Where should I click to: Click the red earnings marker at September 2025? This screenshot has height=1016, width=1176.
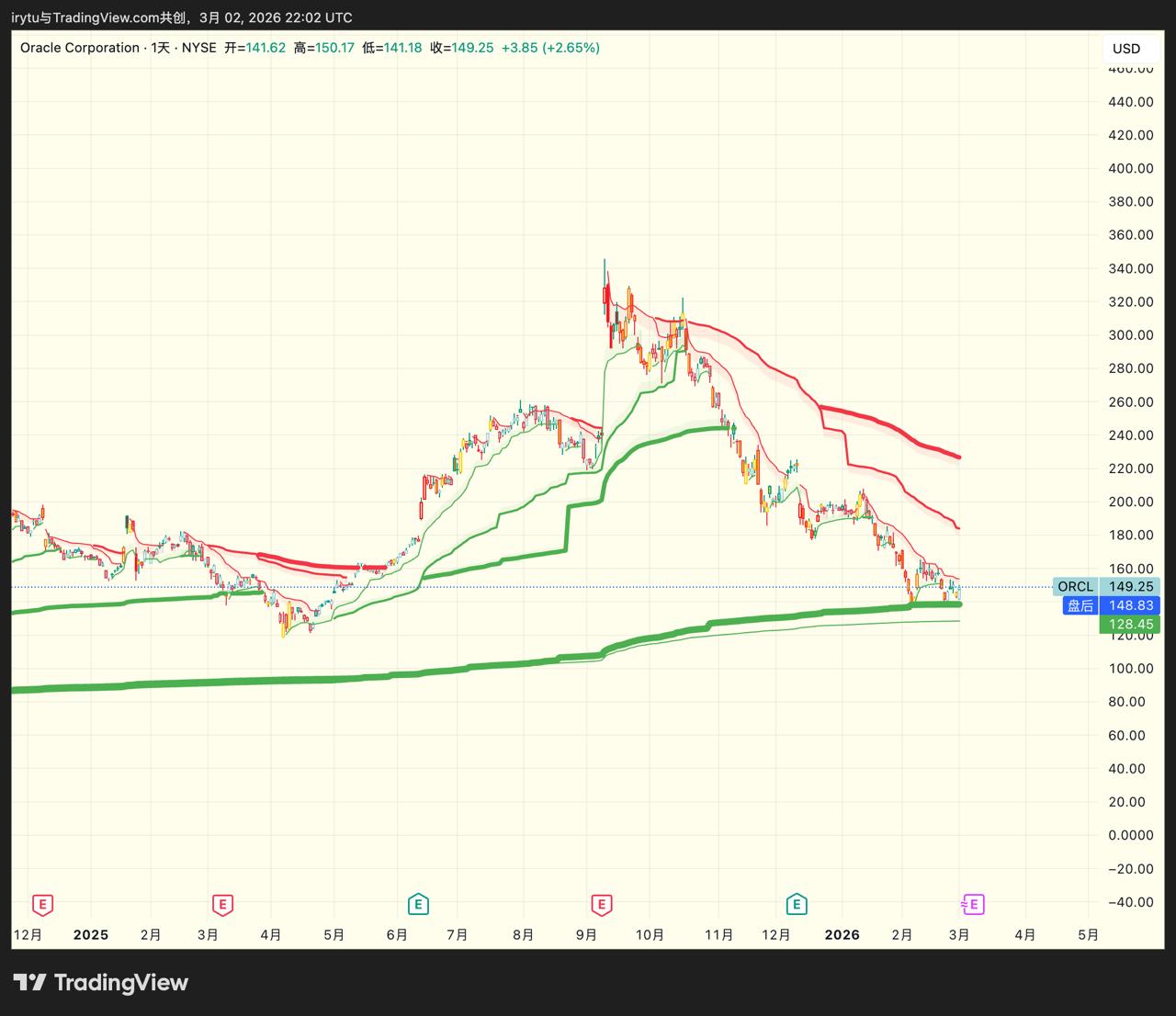pyautogui.click(x=602, y=905)
